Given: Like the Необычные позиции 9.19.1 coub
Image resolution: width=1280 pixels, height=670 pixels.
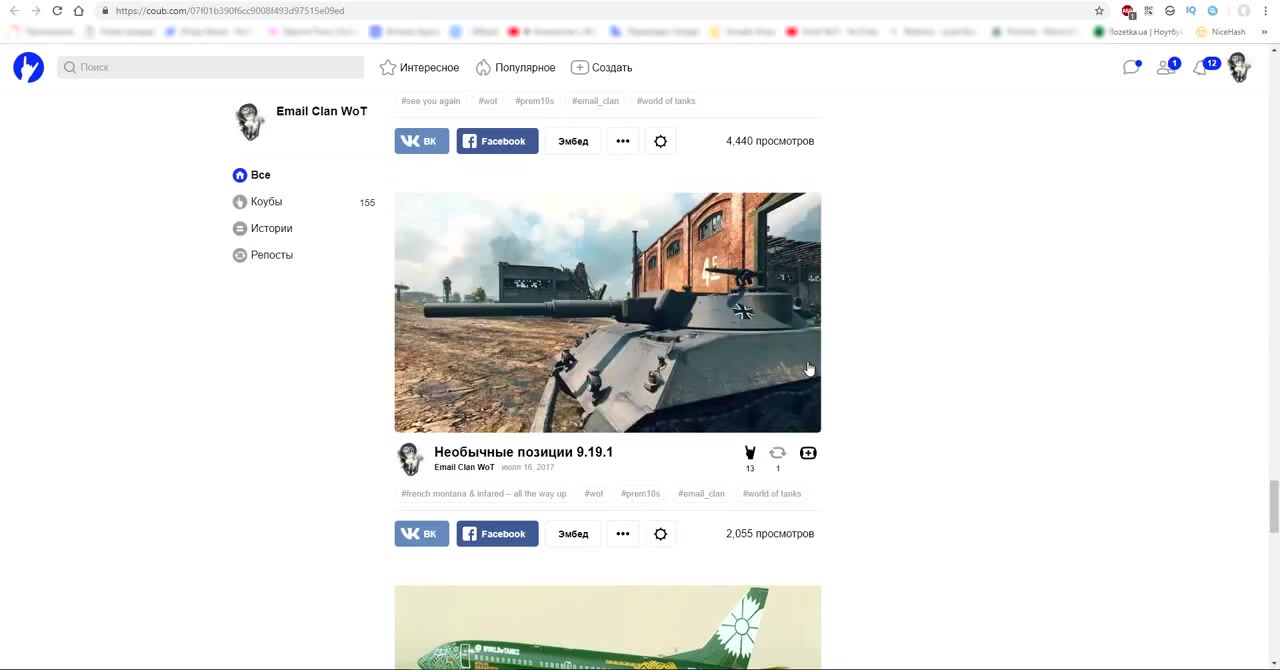Looking at the screenshot, I should click(x=750, y=453).
